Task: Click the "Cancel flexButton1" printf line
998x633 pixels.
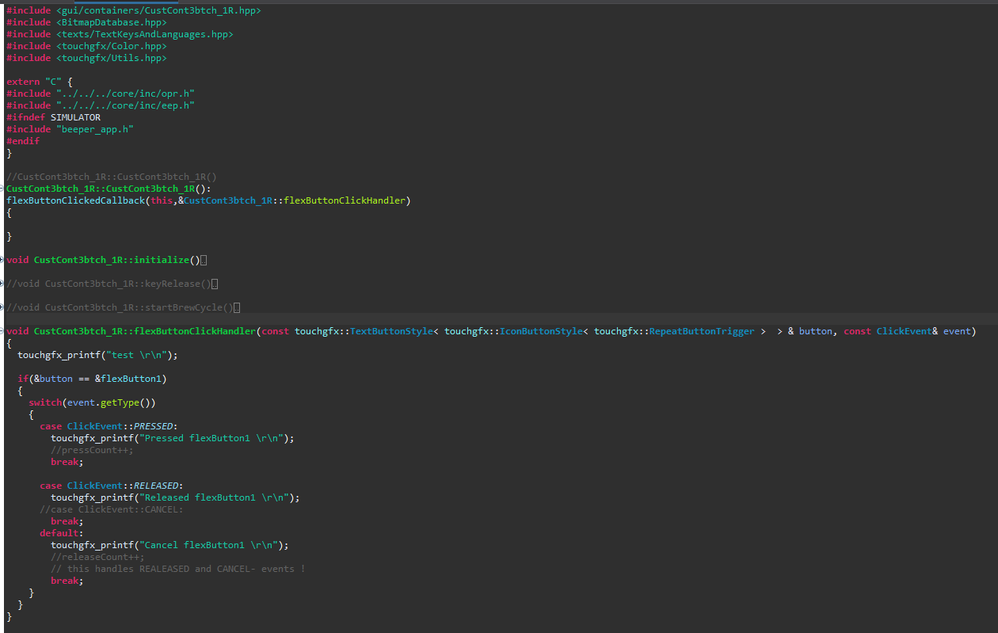Action: (x=170, y=545)
